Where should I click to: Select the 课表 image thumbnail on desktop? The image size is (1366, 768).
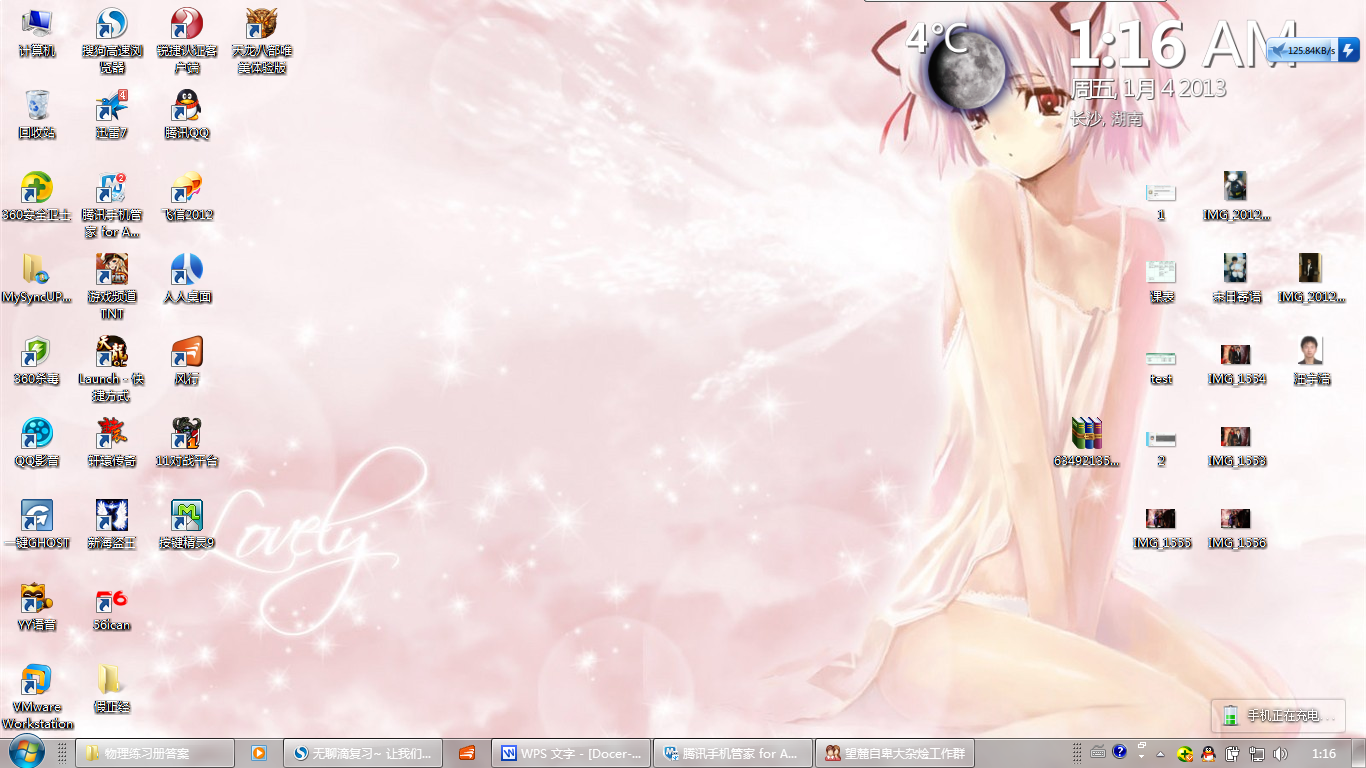(x=1161, y=272)
